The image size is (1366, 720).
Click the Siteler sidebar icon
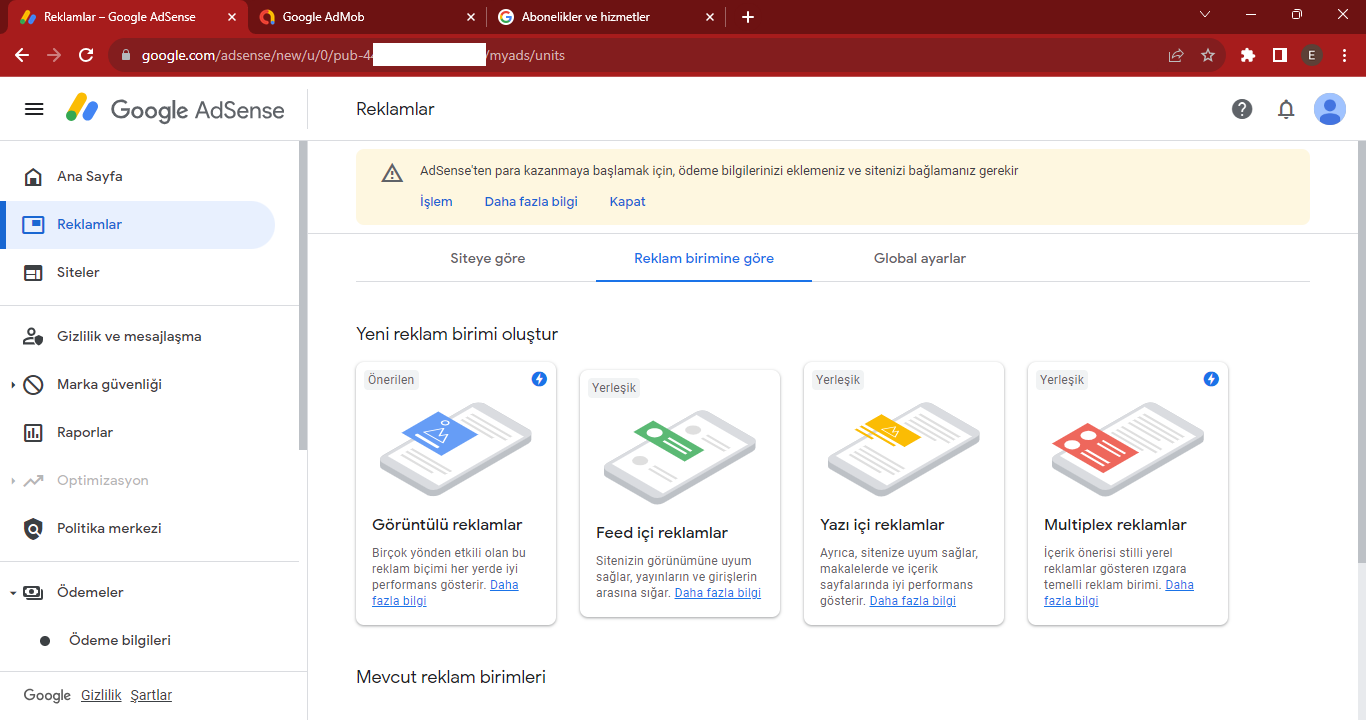pos(33,273)
